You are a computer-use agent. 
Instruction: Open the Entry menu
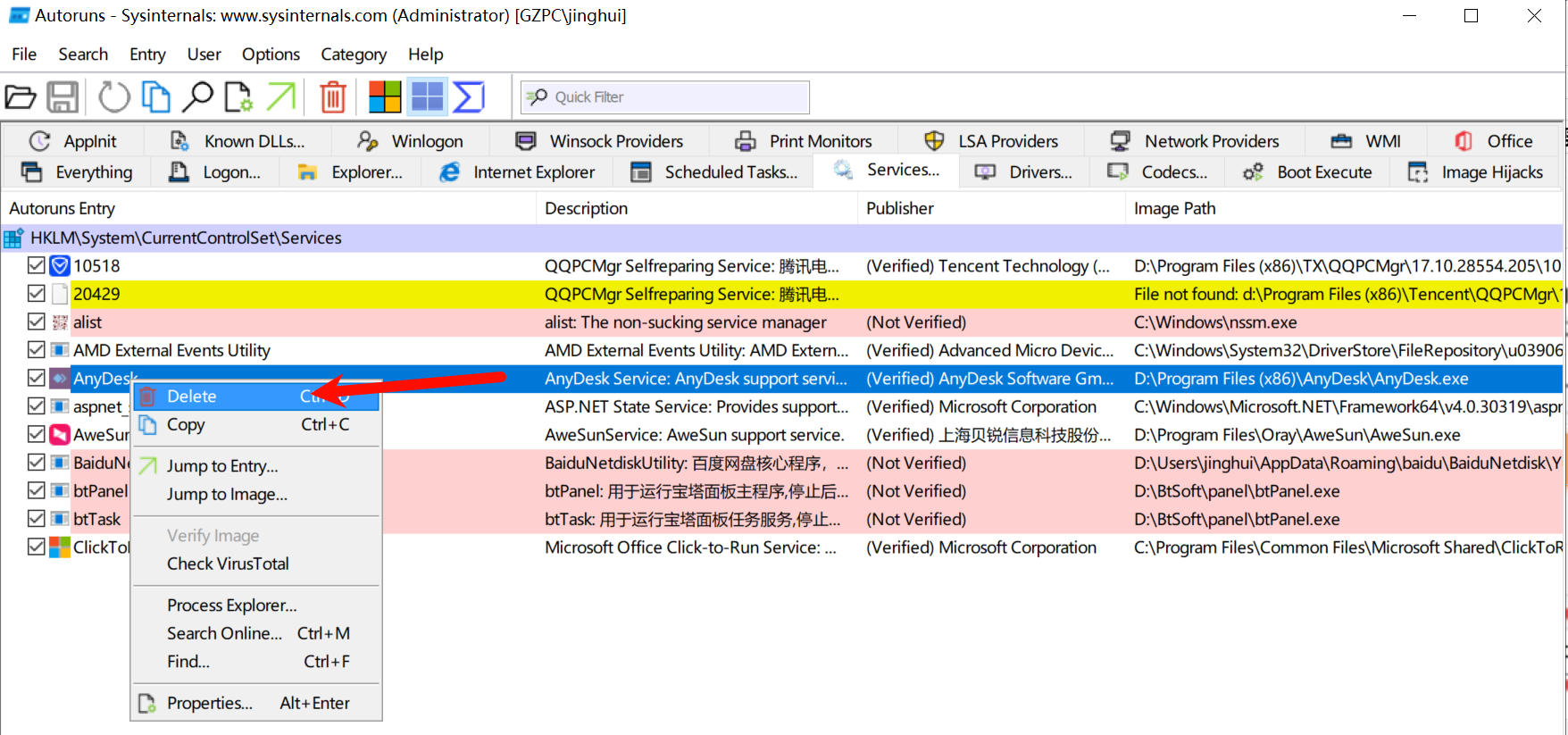coord(147,54)
